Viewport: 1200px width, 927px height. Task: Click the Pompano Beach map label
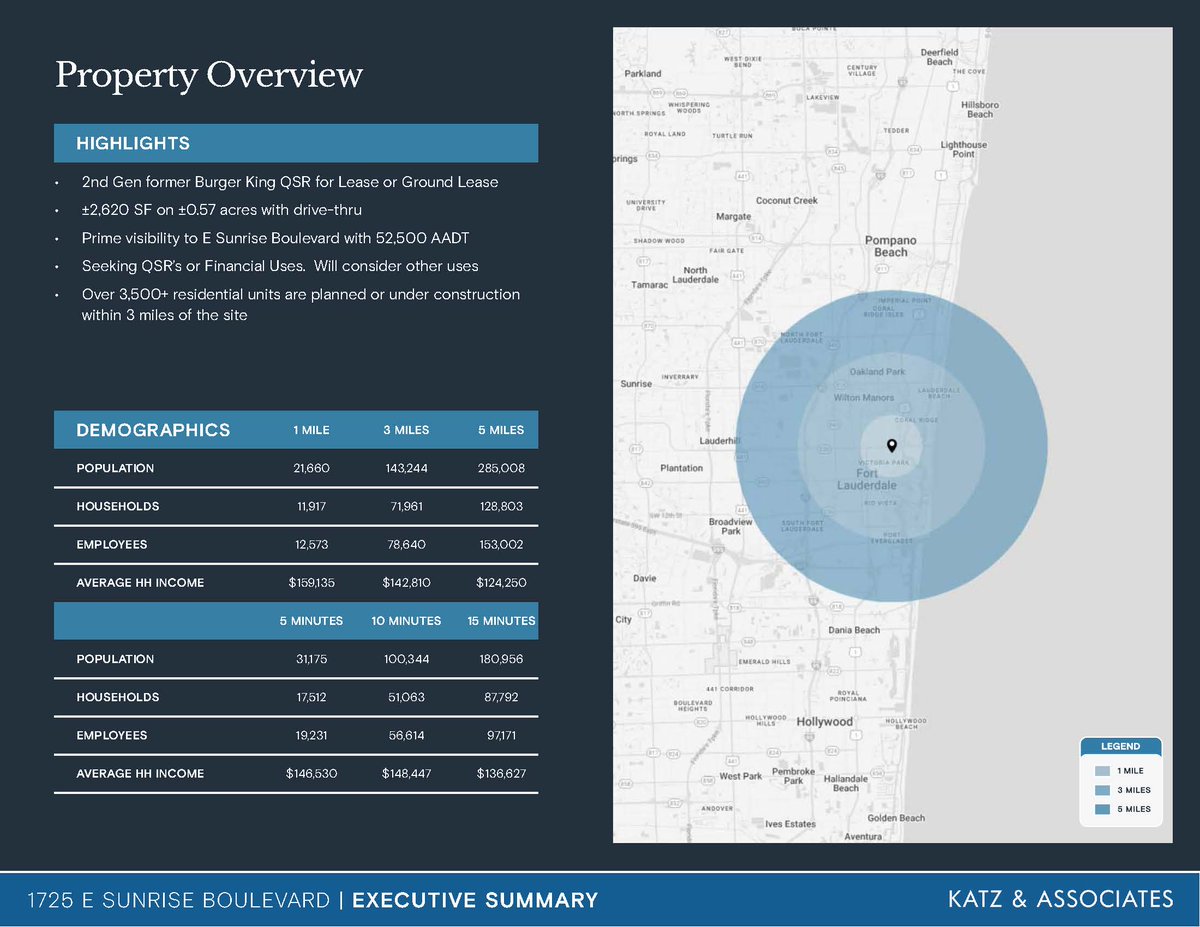[x=891, y=246]
